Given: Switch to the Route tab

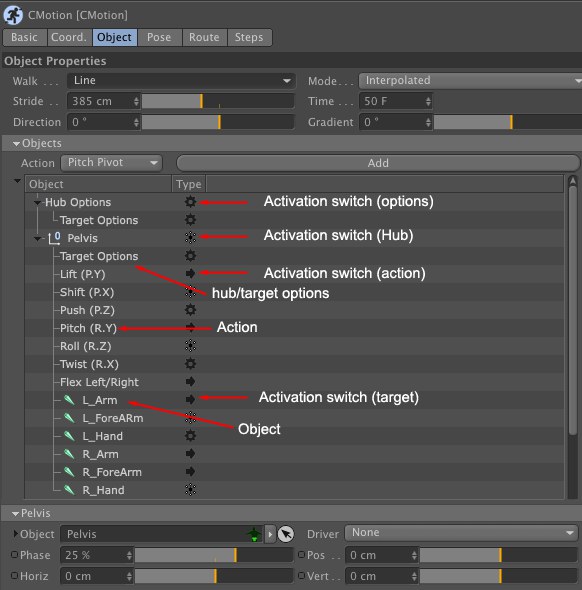Looking at the screenshot, I should (204, 37).
